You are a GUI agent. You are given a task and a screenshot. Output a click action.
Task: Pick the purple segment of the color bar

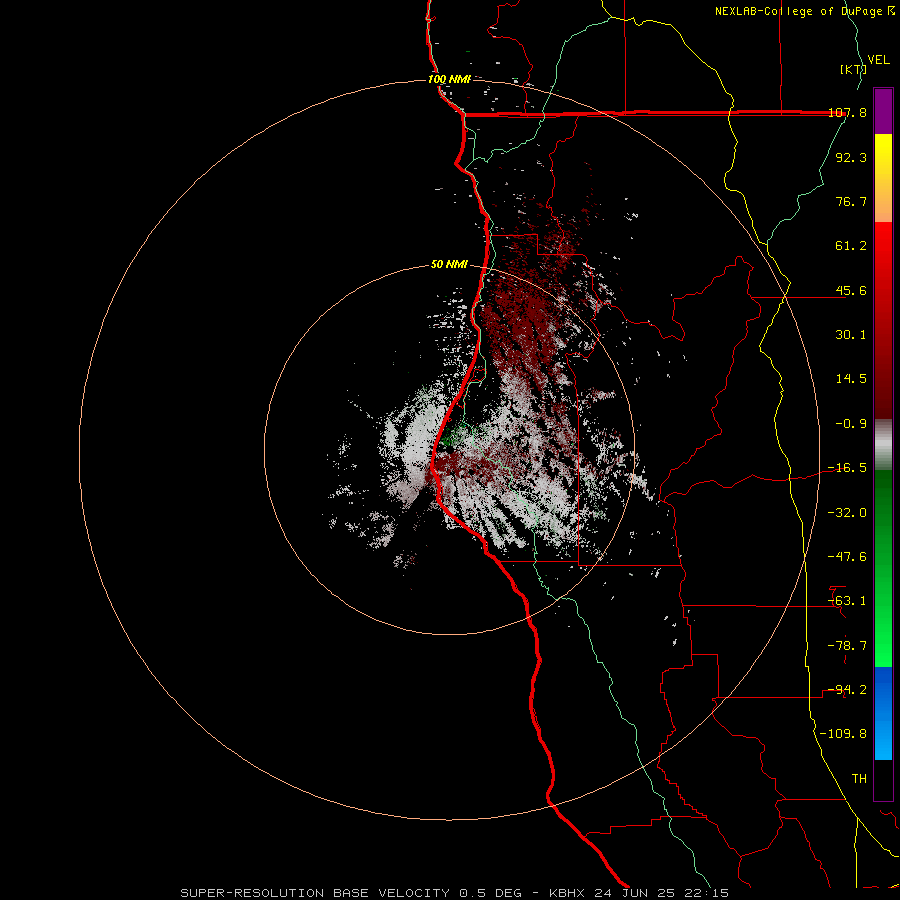pyautogui.click(x=883, y=111)
